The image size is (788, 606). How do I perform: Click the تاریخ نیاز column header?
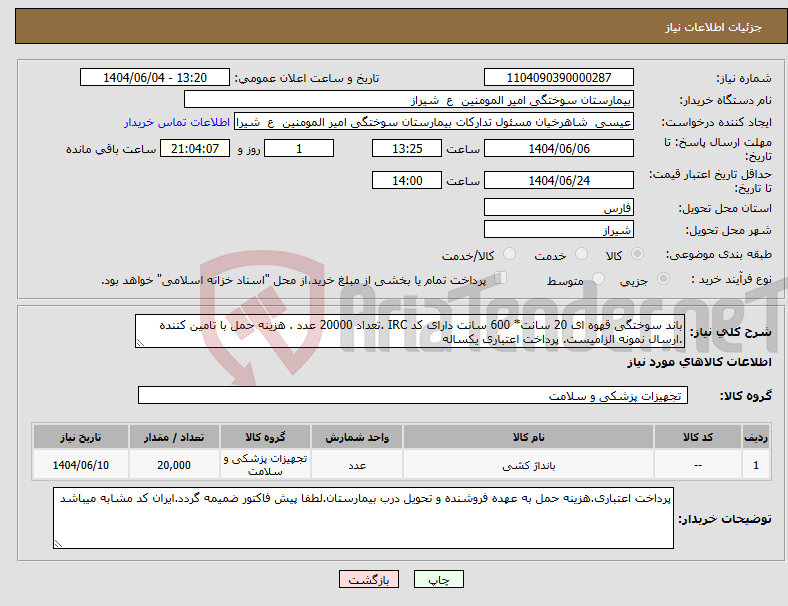[x=81, y=437]
